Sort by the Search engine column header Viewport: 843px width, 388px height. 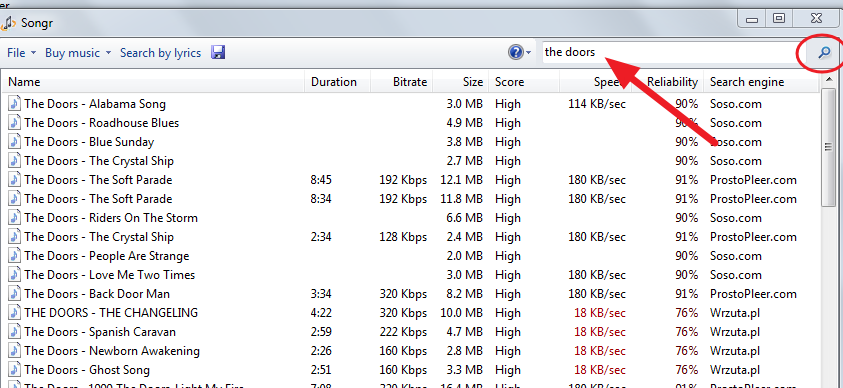click(761, 82)
